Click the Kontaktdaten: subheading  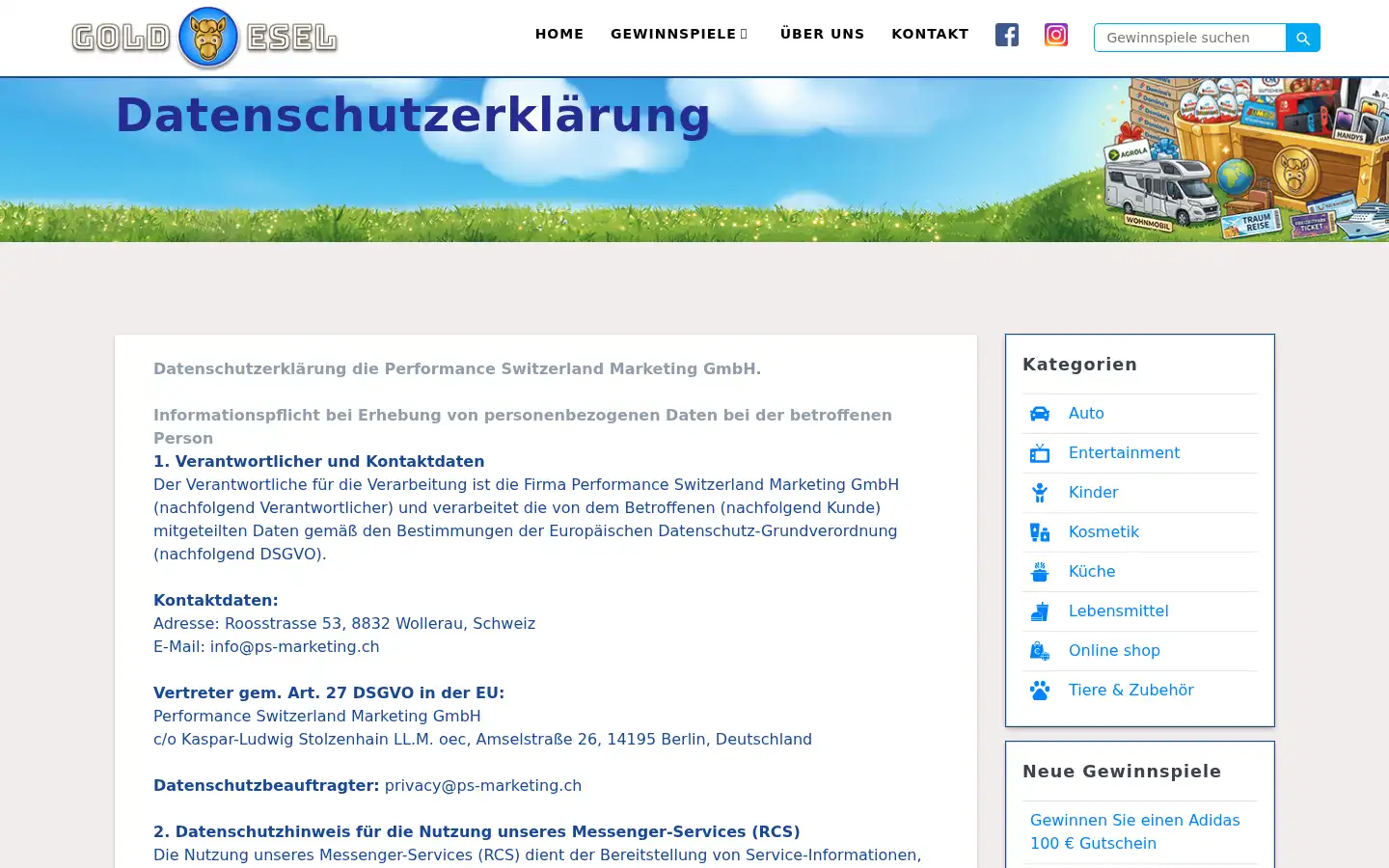pos(216,601)
